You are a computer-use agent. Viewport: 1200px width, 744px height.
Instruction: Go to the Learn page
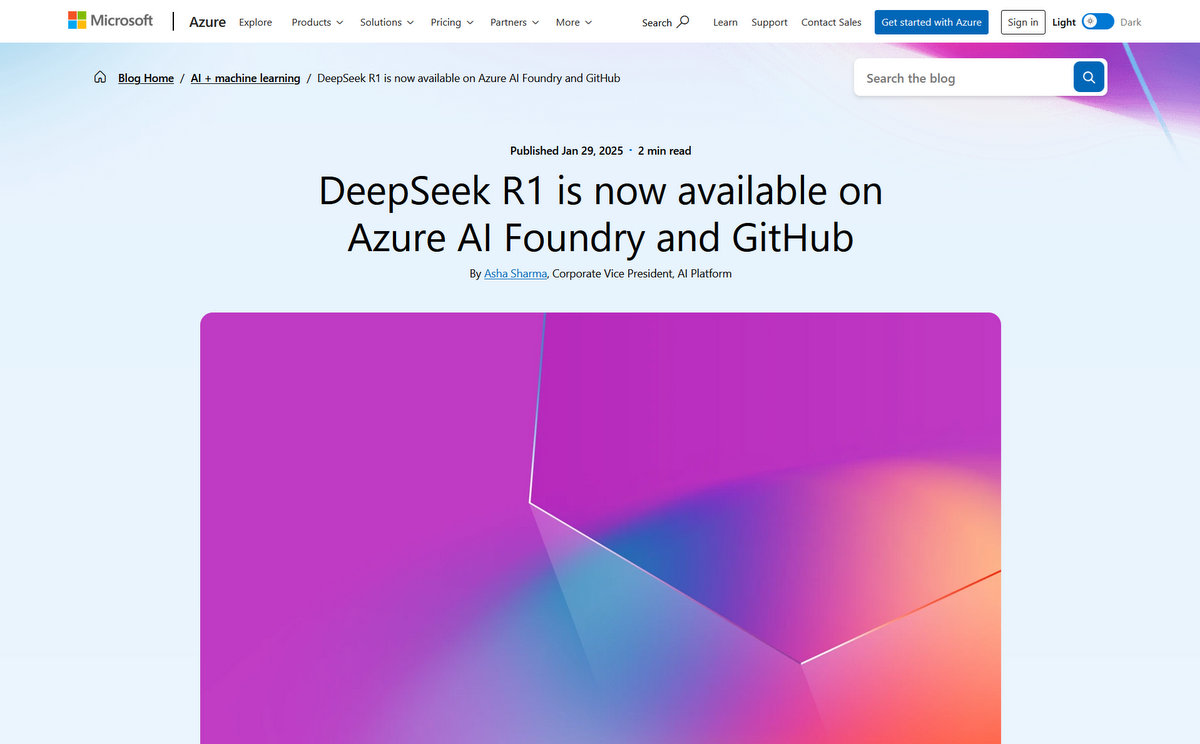(725, 22)
